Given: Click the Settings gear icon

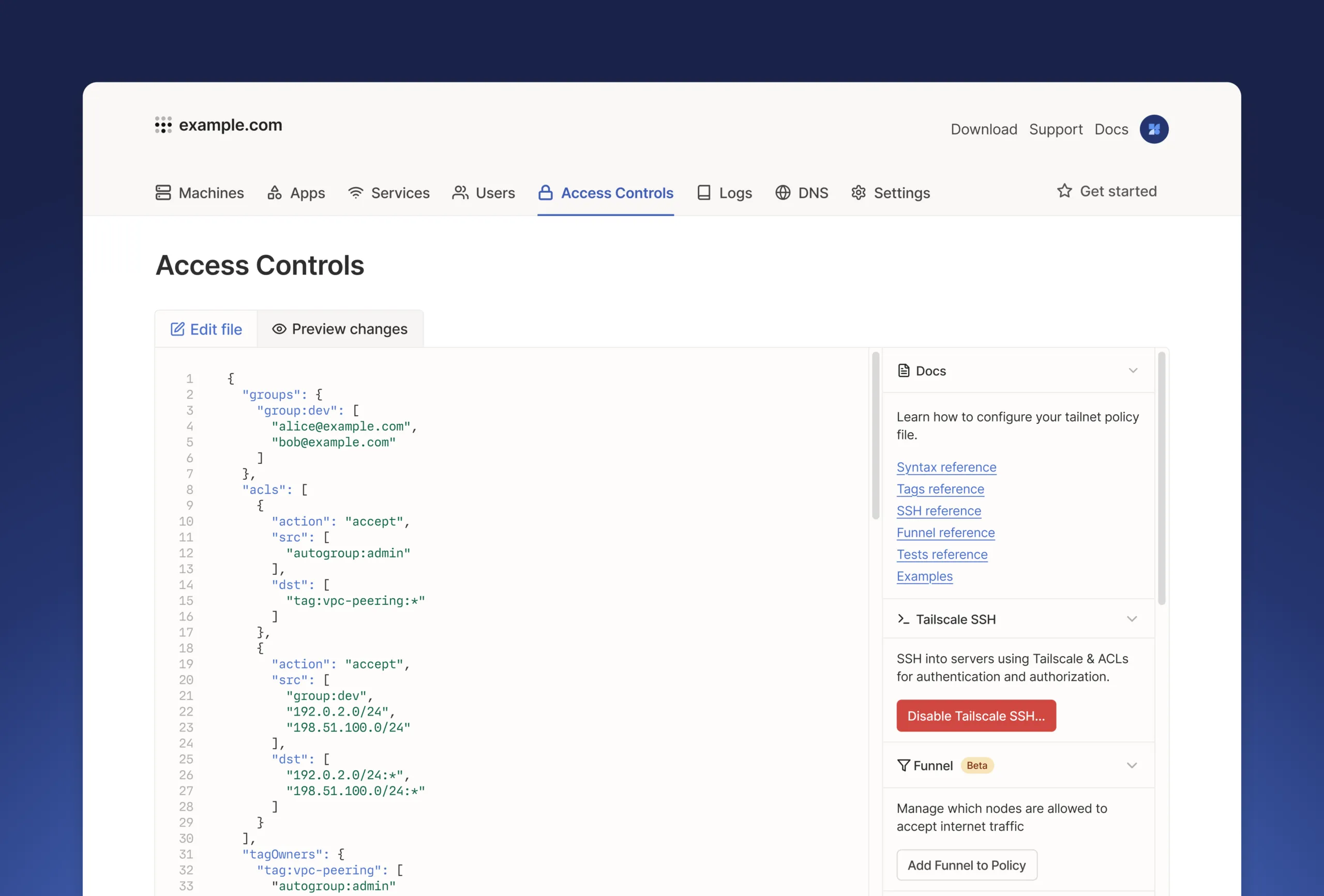Looking at the screenshot, I should [x=859, y=192].
